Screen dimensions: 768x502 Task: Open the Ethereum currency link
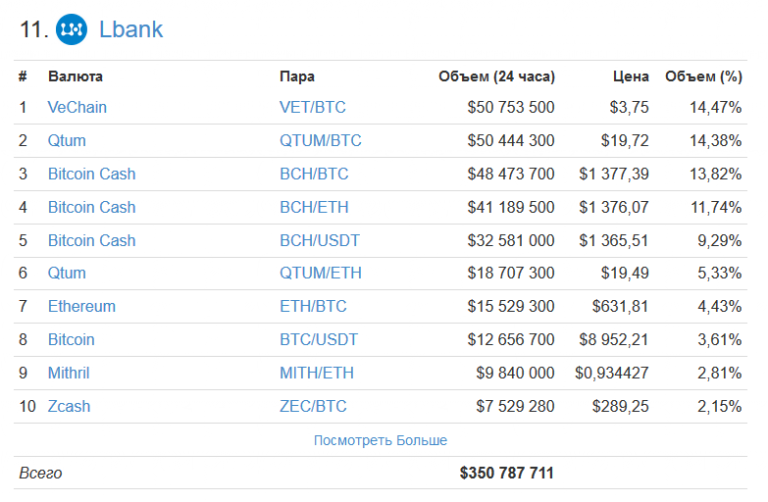click(x=82, y=306)
